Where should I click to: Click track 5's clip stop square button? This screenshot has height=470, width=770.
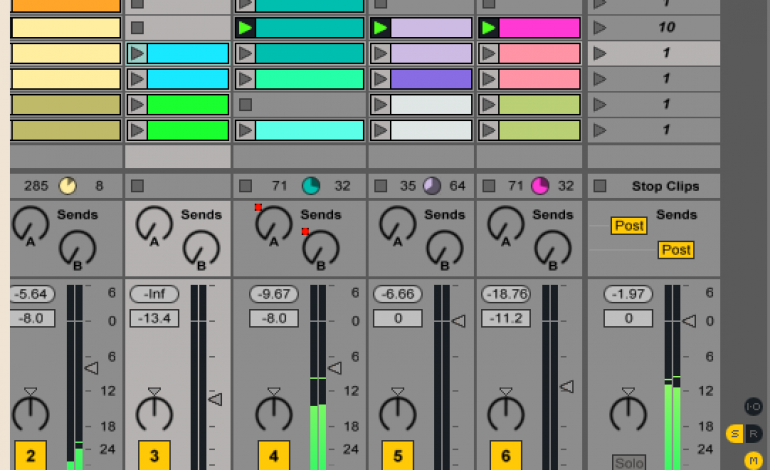pyautogui.click(x=380, y=186)
